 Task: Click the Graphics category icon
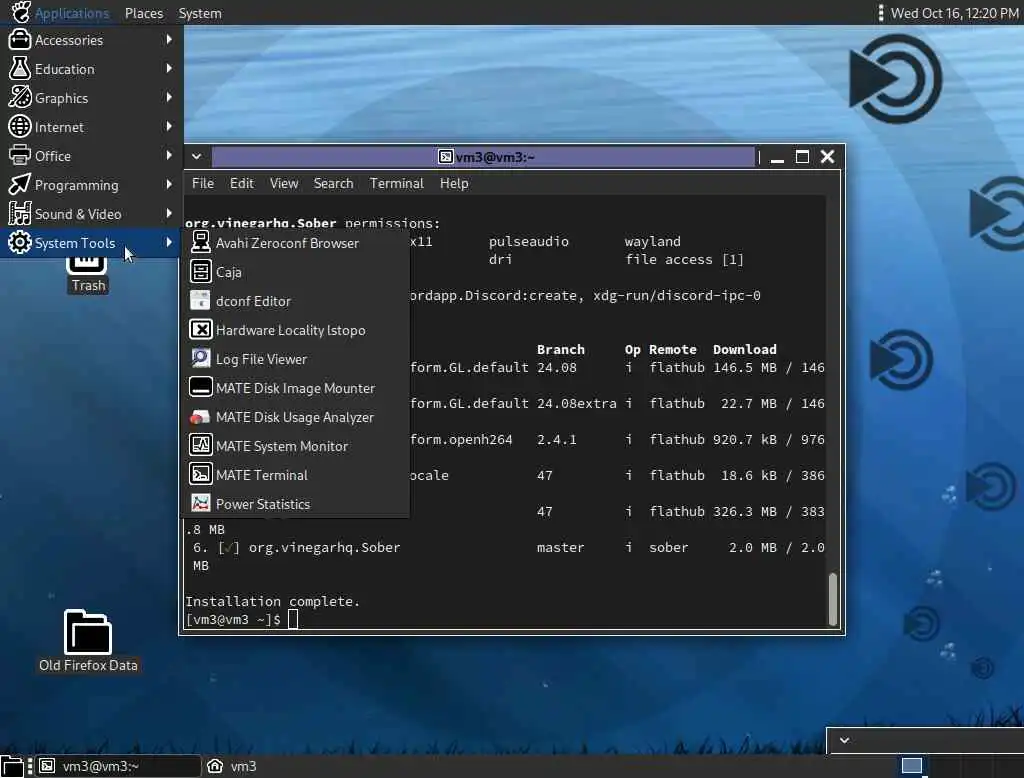tap(20, 97)
